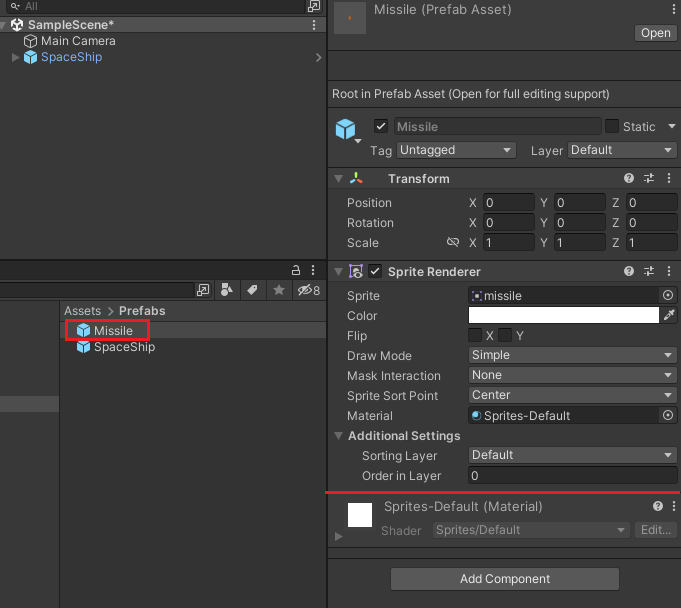Click the Position X input field
Viewport: 681px width, 608px height.
509,202
